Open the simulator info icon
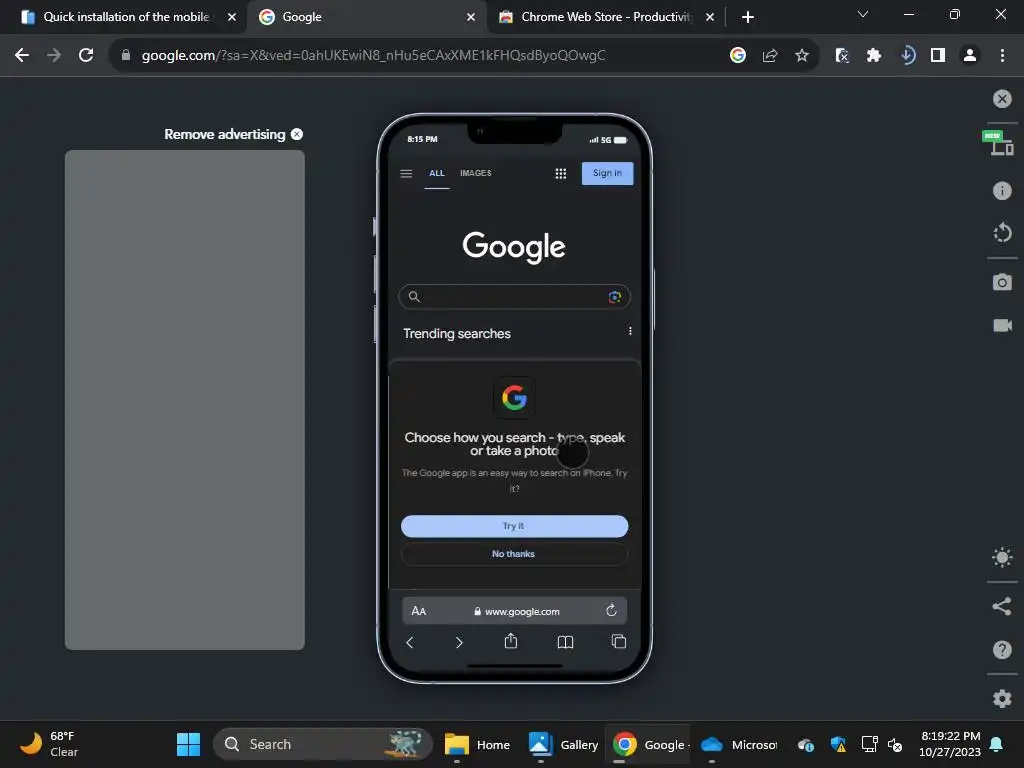 pos(1002,191)
